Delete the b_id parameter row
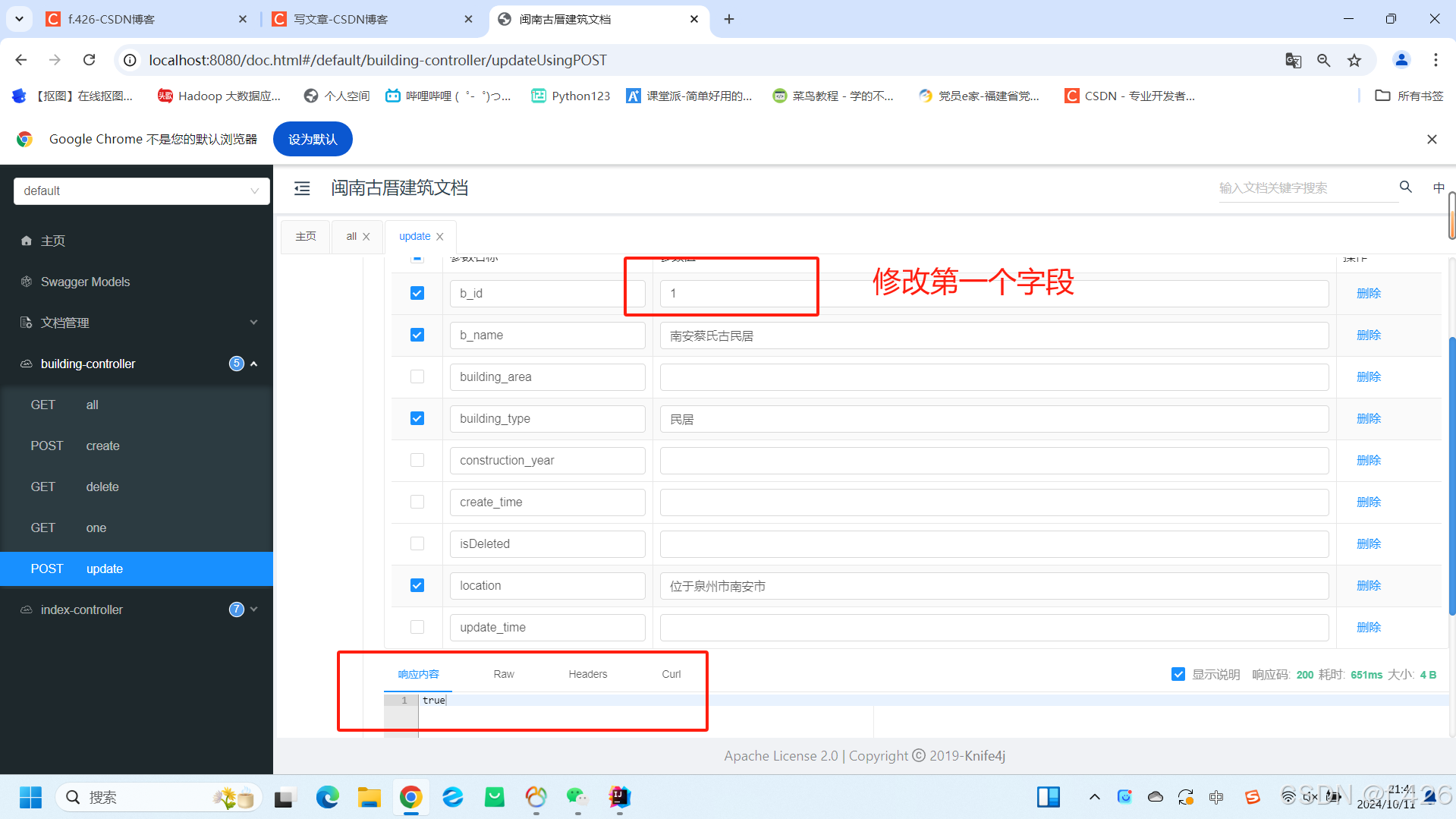The width and height of the screenshot is (1456, 819). click(x=1369, y=293)
